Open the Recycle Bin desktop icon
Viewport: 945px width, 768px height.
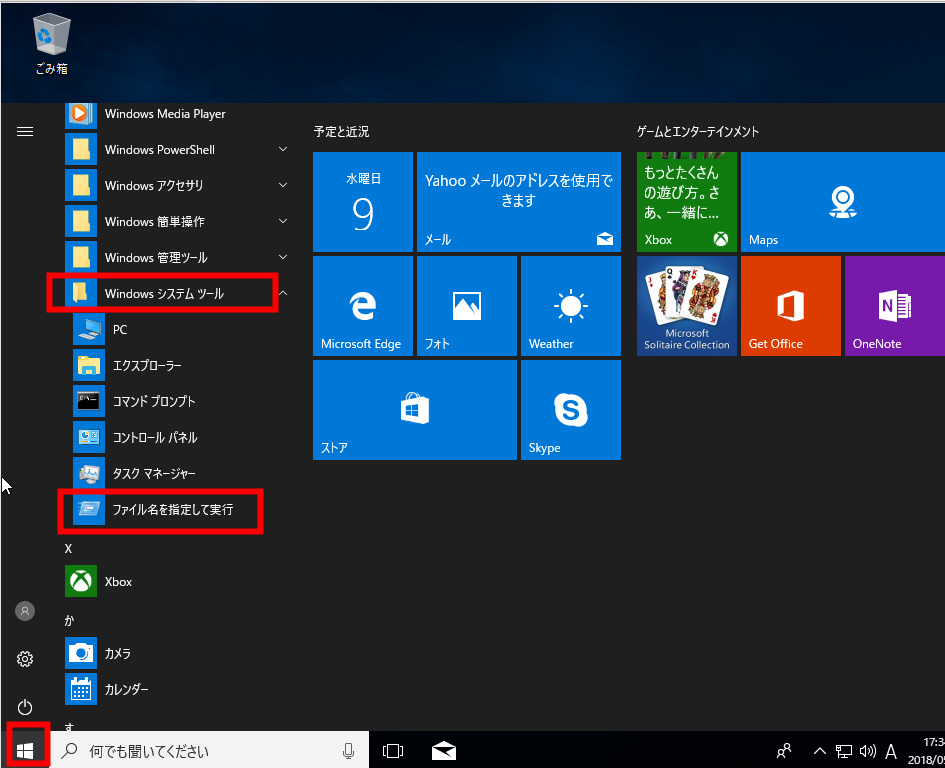point(51,44)
